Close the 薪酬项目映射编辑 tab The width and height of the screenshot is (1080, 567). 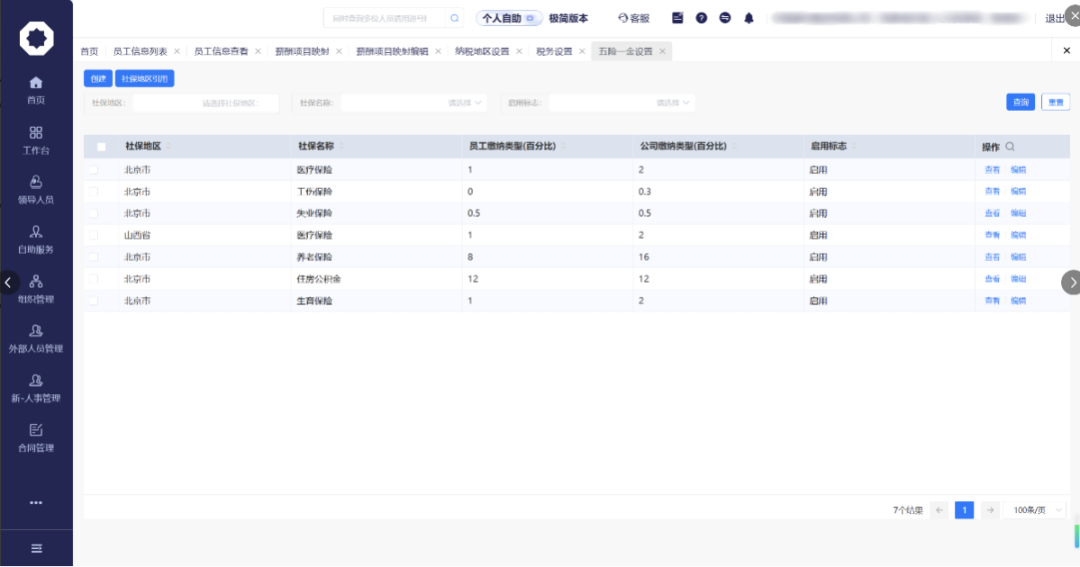(438, 51)
